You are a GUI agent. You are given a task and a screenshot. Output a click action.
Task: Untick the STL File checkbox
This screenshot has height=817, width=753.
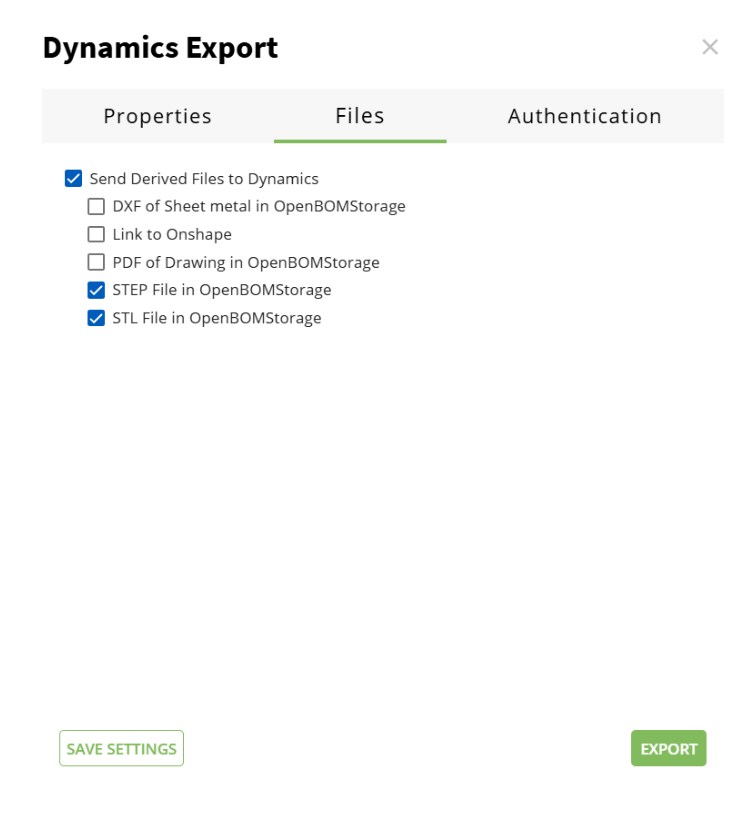pos(96,319)
